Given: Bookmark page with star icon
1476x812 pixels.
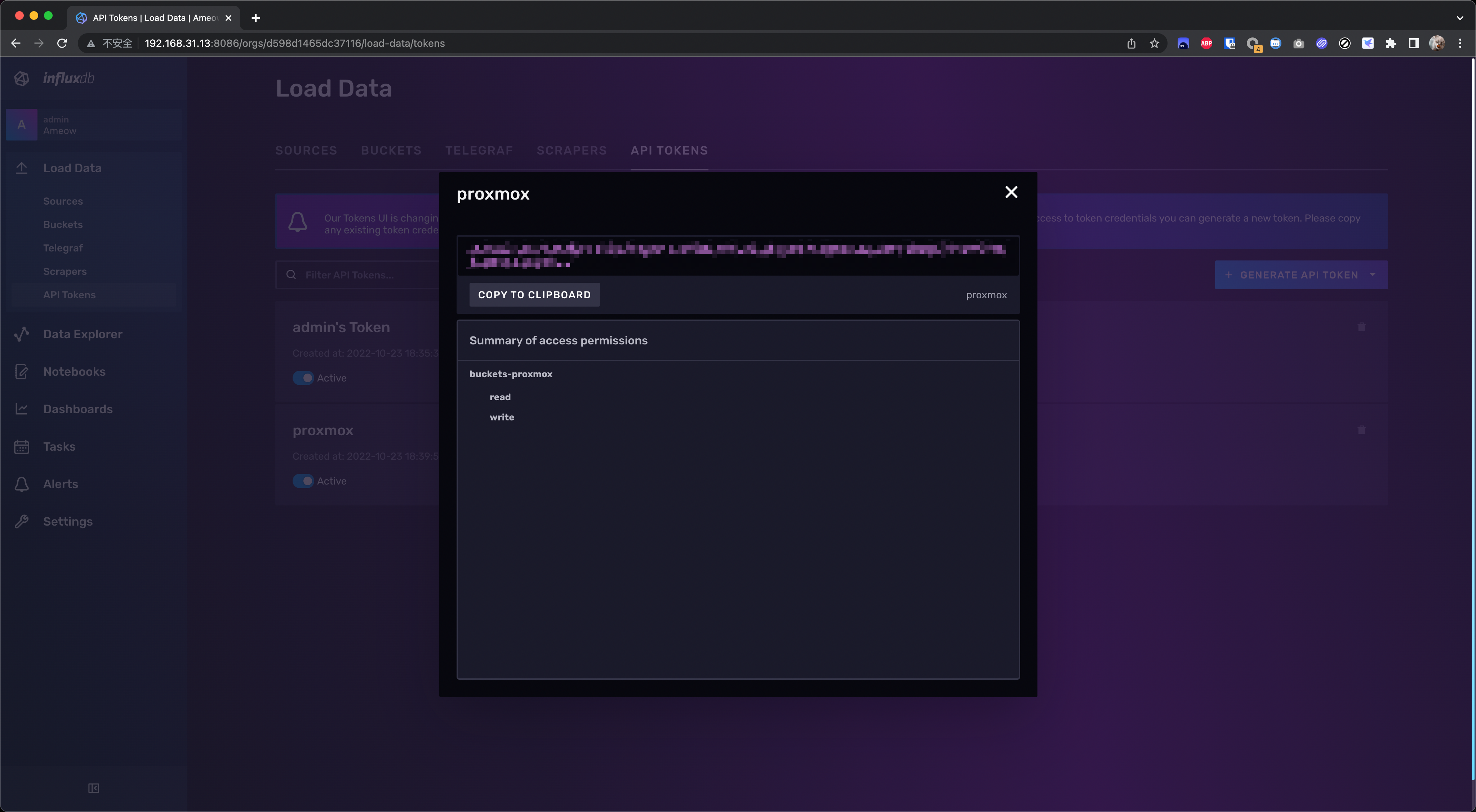Looking at the screenshot, I should (1154, 44).
